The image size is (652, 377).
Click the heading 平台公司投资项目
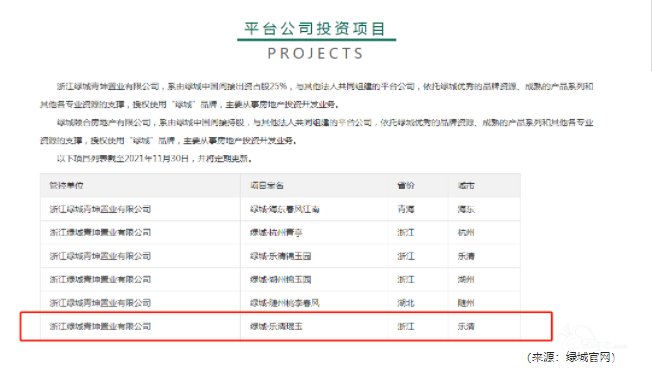[315, 29]
